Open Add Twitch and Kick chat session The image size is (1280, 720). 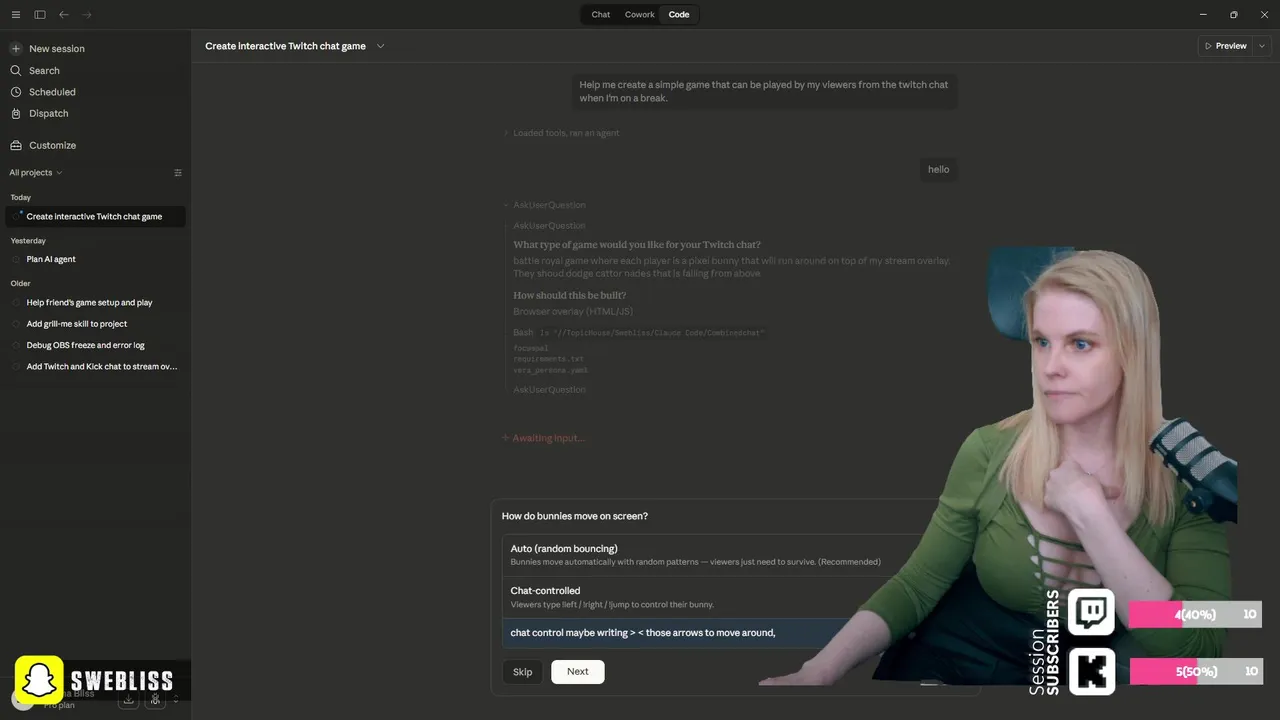coord(96,367)
